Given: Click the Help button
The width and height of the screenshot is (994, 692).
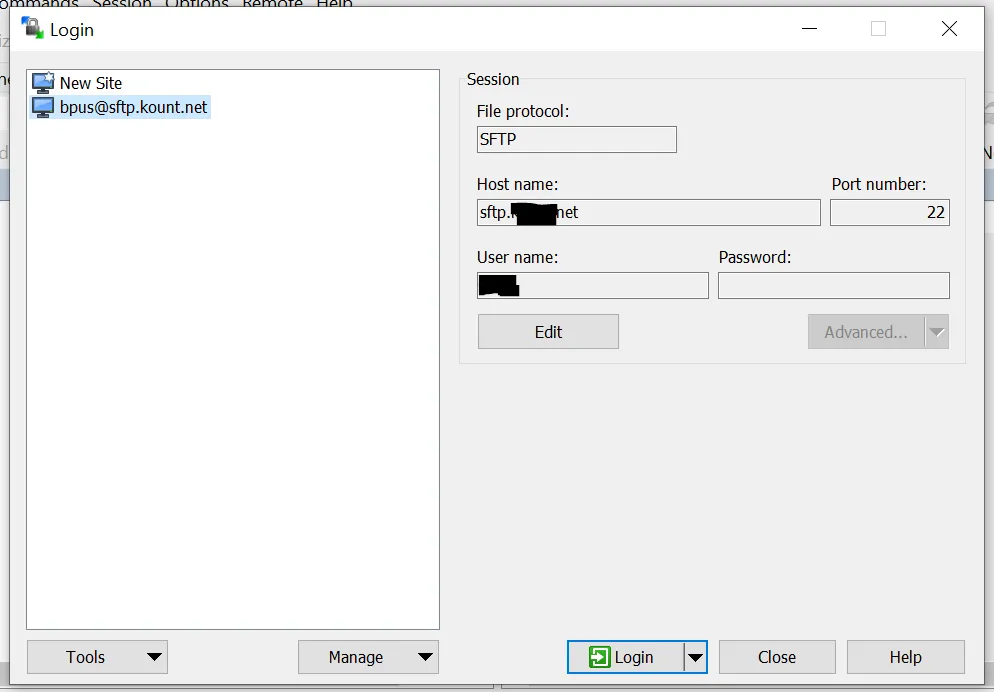Looking at the screenshot, I should pyautogui.click(x=905, y=657).
